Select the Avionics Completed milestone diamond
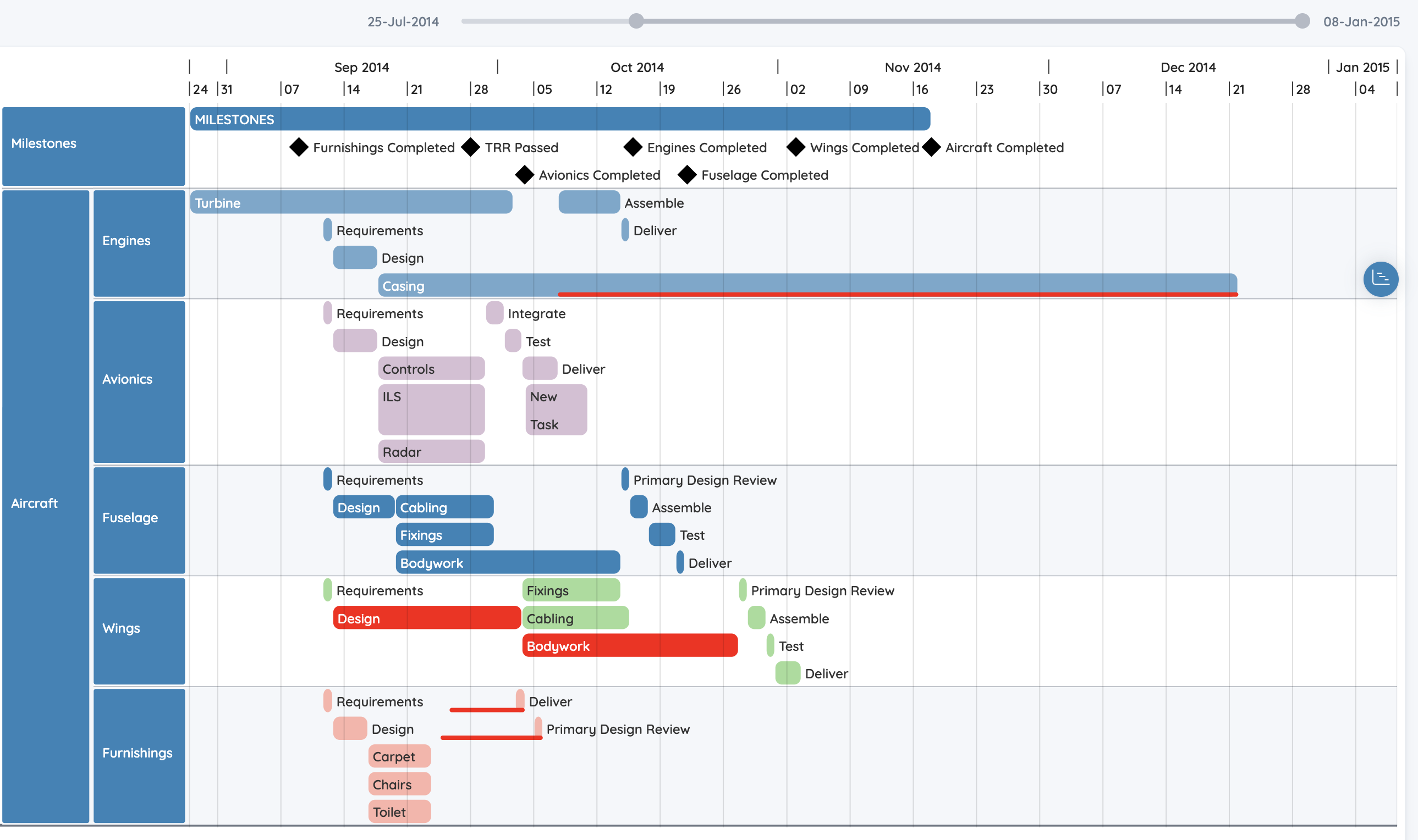Screen dimensions: 1418x840 coord(525,175)
